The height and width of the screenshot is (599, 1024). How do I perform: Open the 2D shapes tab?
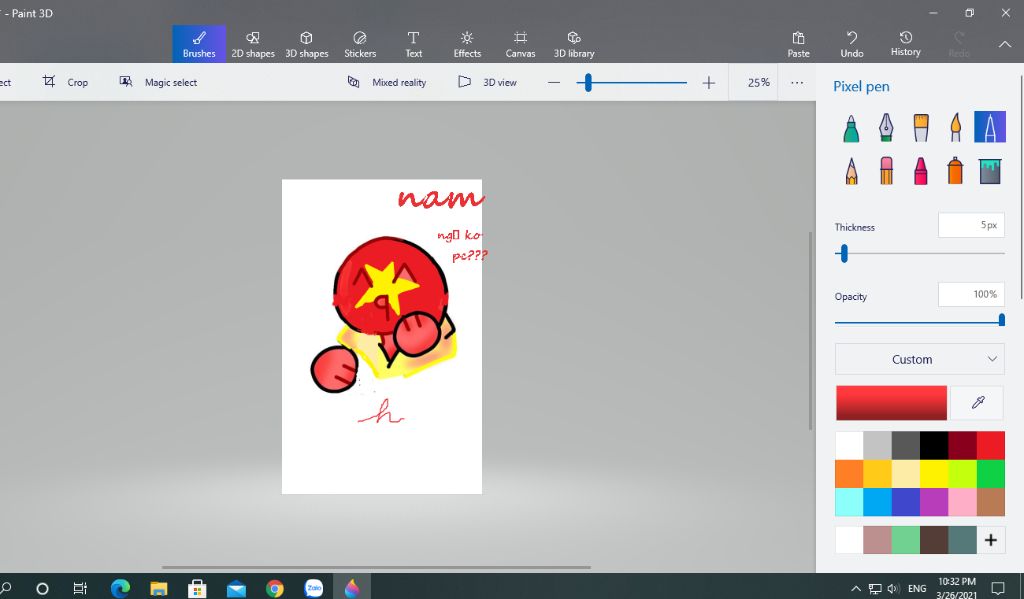point(253,44)
